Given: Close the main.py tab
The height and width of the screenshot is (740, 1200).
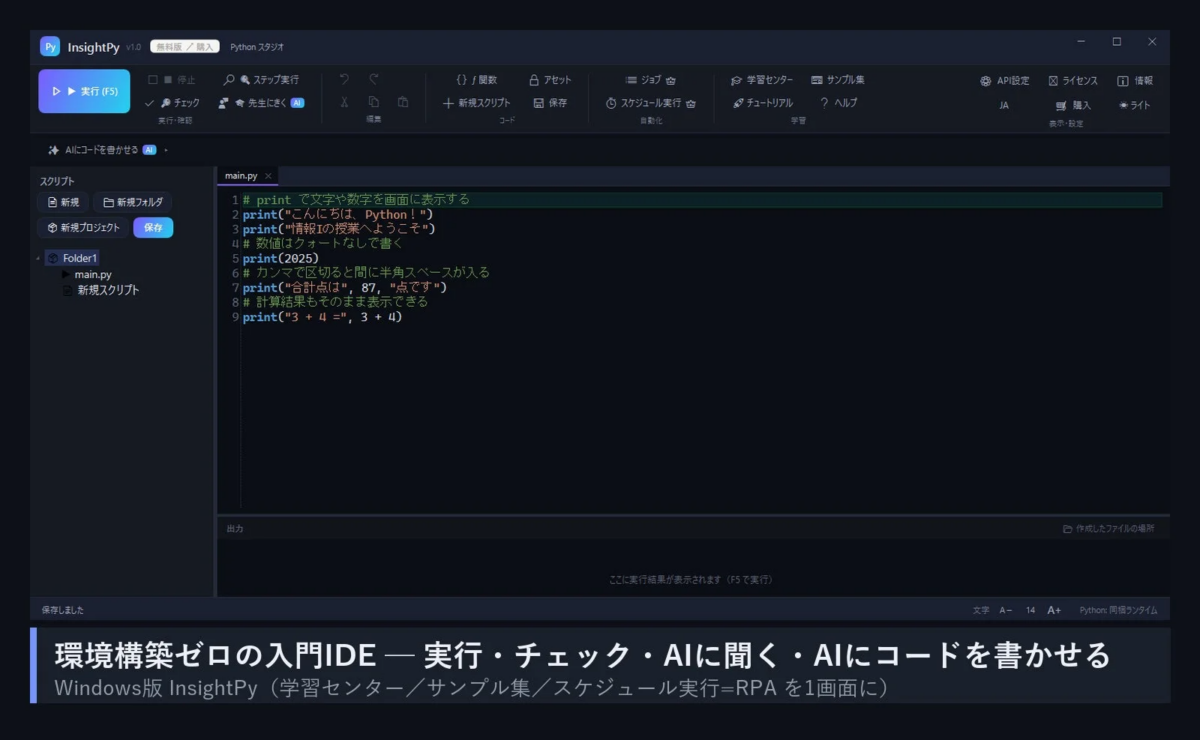Looking at the screenshot, I should (x=268, y=176).
